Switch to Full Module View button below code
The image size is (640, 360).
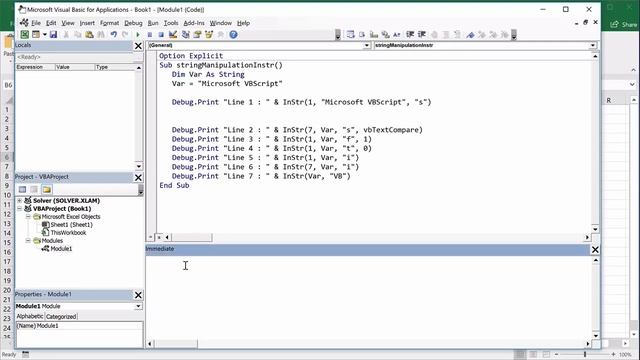[x=159, y=237]
